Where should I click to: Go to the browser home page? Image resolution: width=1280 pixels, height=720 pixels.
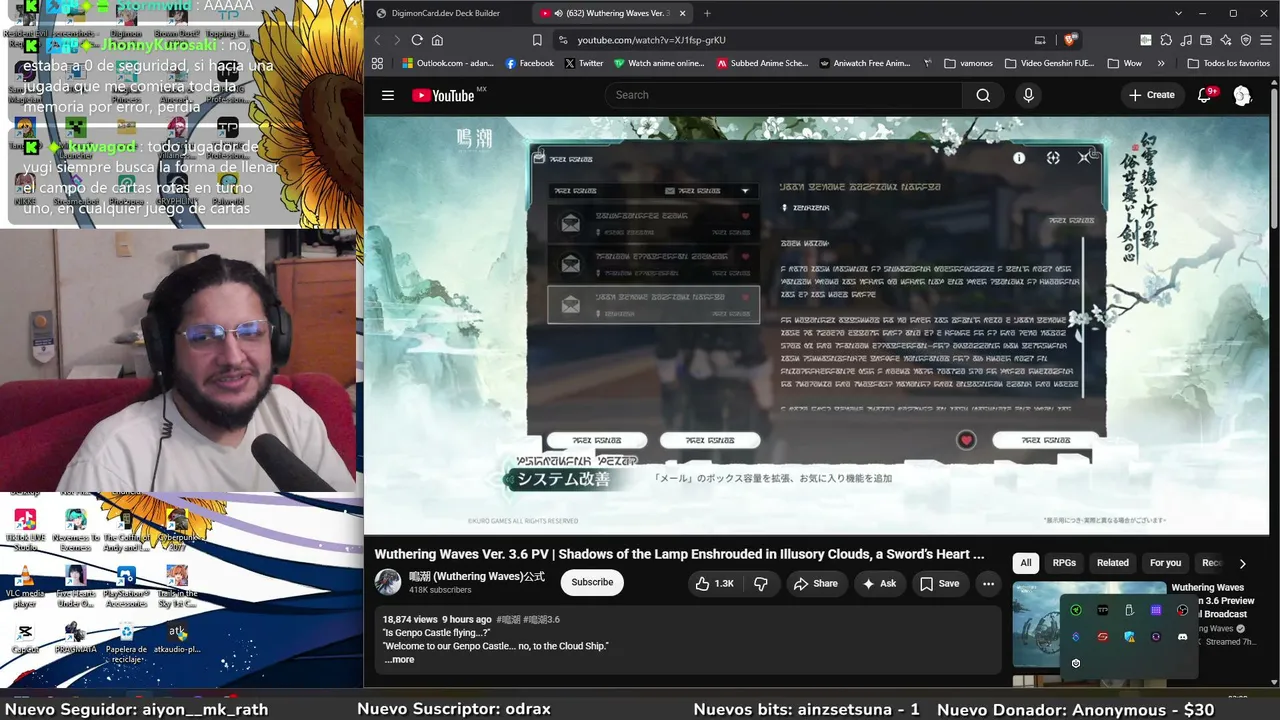(437, 40)
